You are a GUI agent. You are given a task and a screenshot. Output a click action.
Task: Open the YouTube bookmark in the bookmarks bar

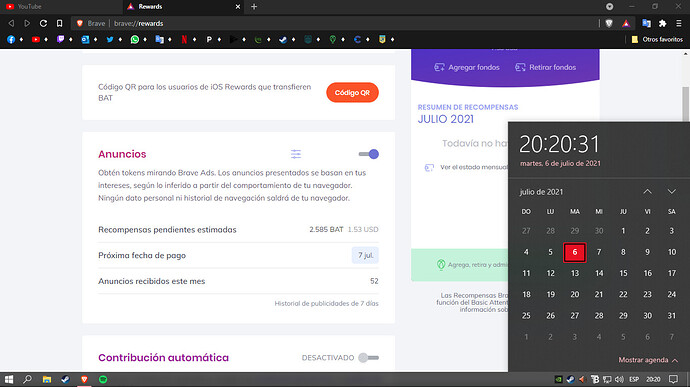[36, 40]
